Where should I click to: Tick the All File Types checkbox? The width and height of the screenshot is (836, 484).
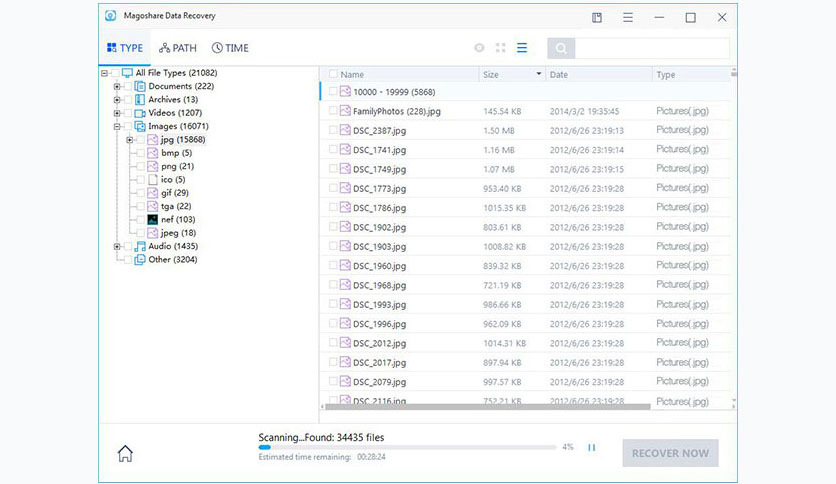tap(115, 73)
